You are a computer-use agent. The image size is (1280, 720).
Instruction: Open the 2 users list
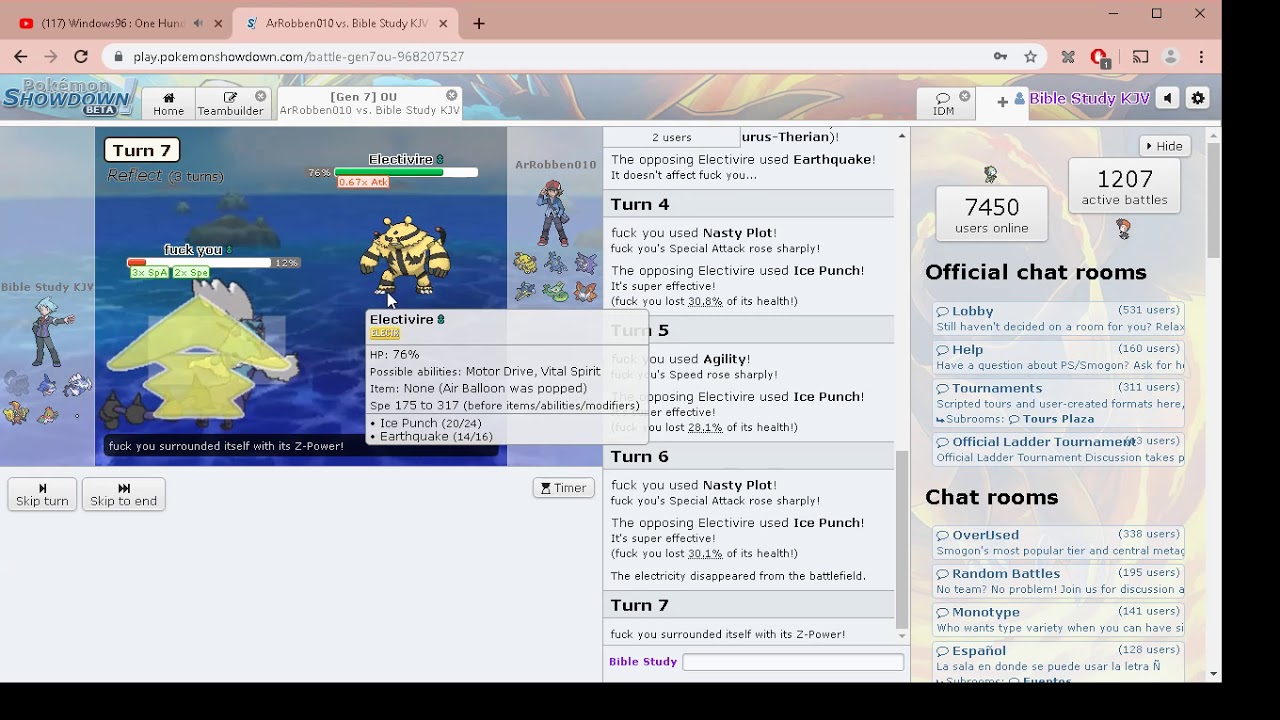click(672, 137)
